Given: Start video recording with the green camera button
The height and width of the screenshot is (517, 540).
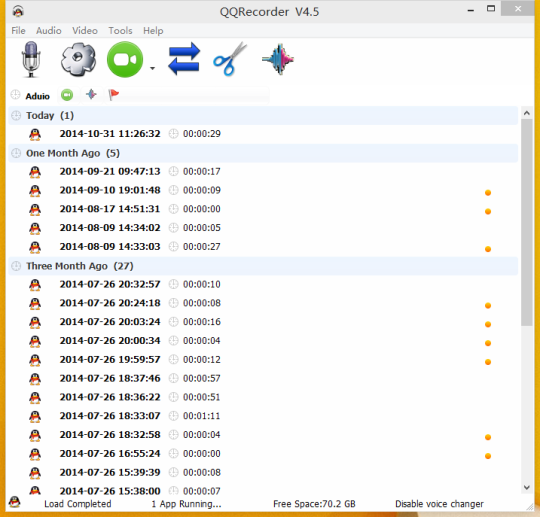Looking at the screenshot, I should click(x=125, y=60).
